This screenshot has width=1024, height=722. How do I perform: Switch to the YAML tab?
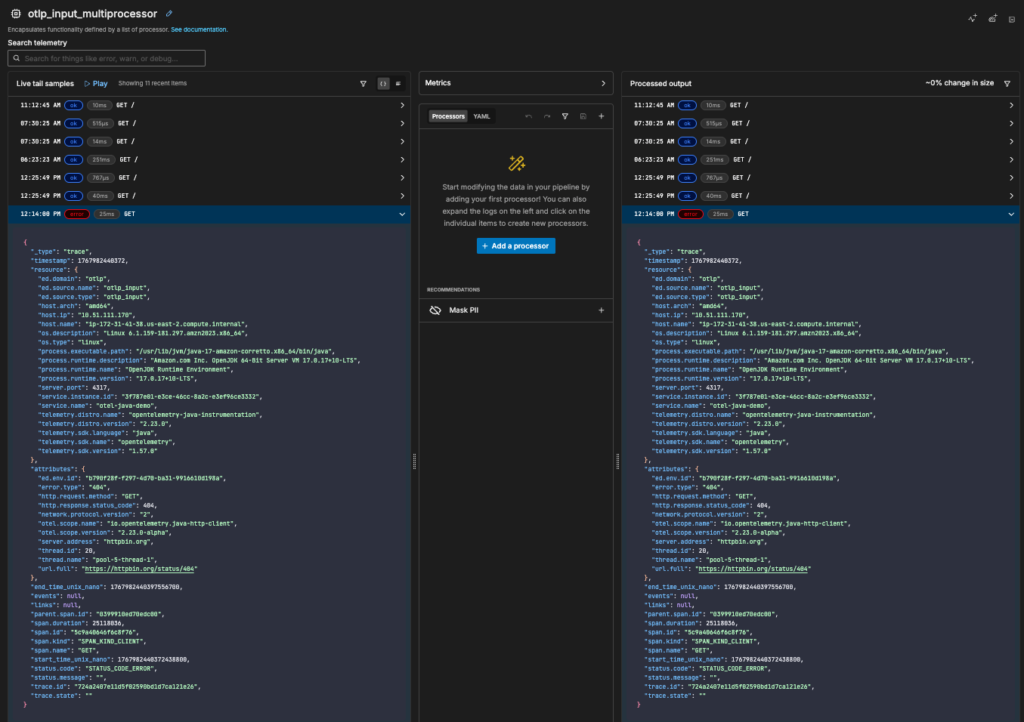tap(482, 117)
